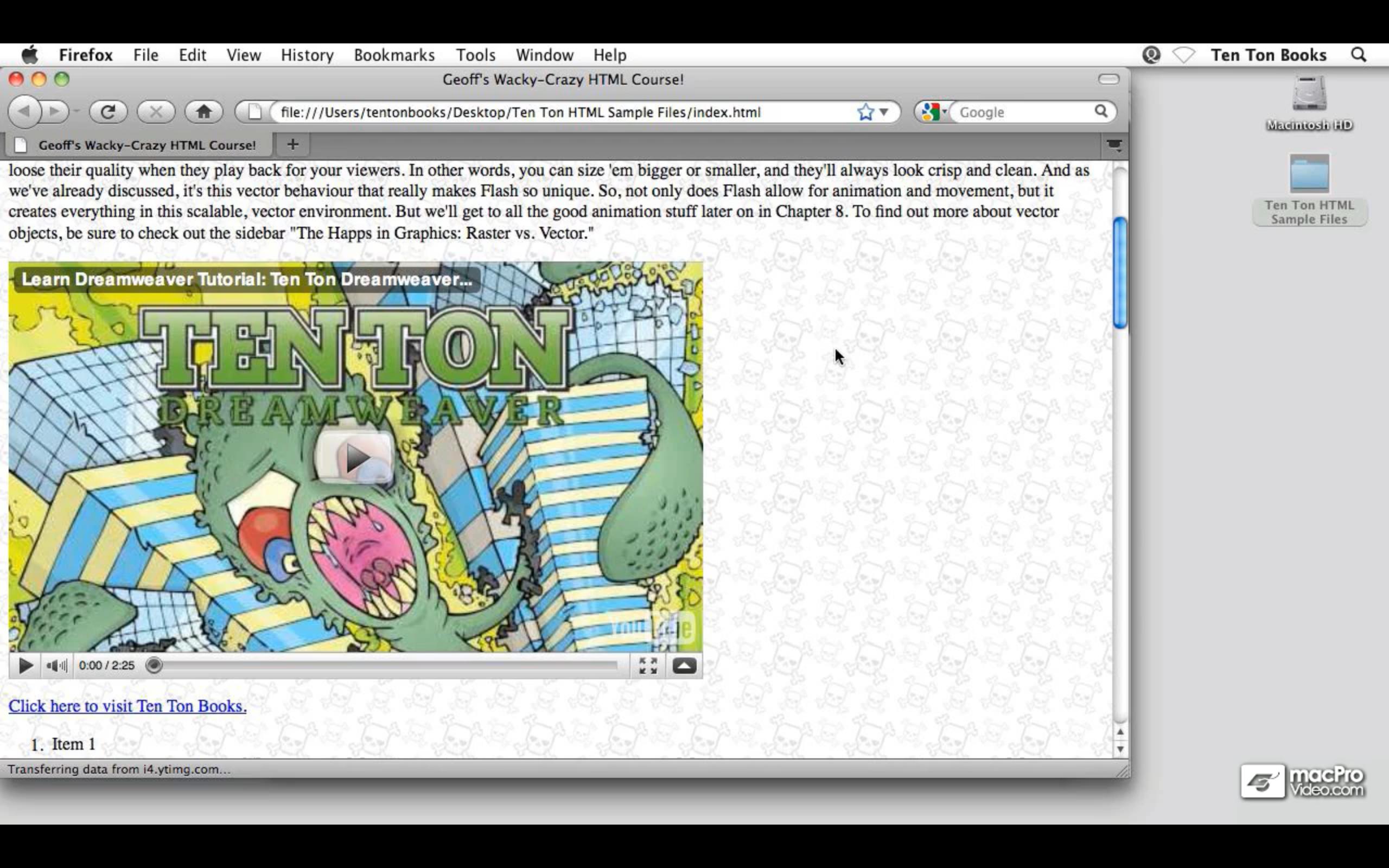Click the Transferring data status bar text
The image size is (1389, 868).
pyautogui.click(x=119, y=769)
